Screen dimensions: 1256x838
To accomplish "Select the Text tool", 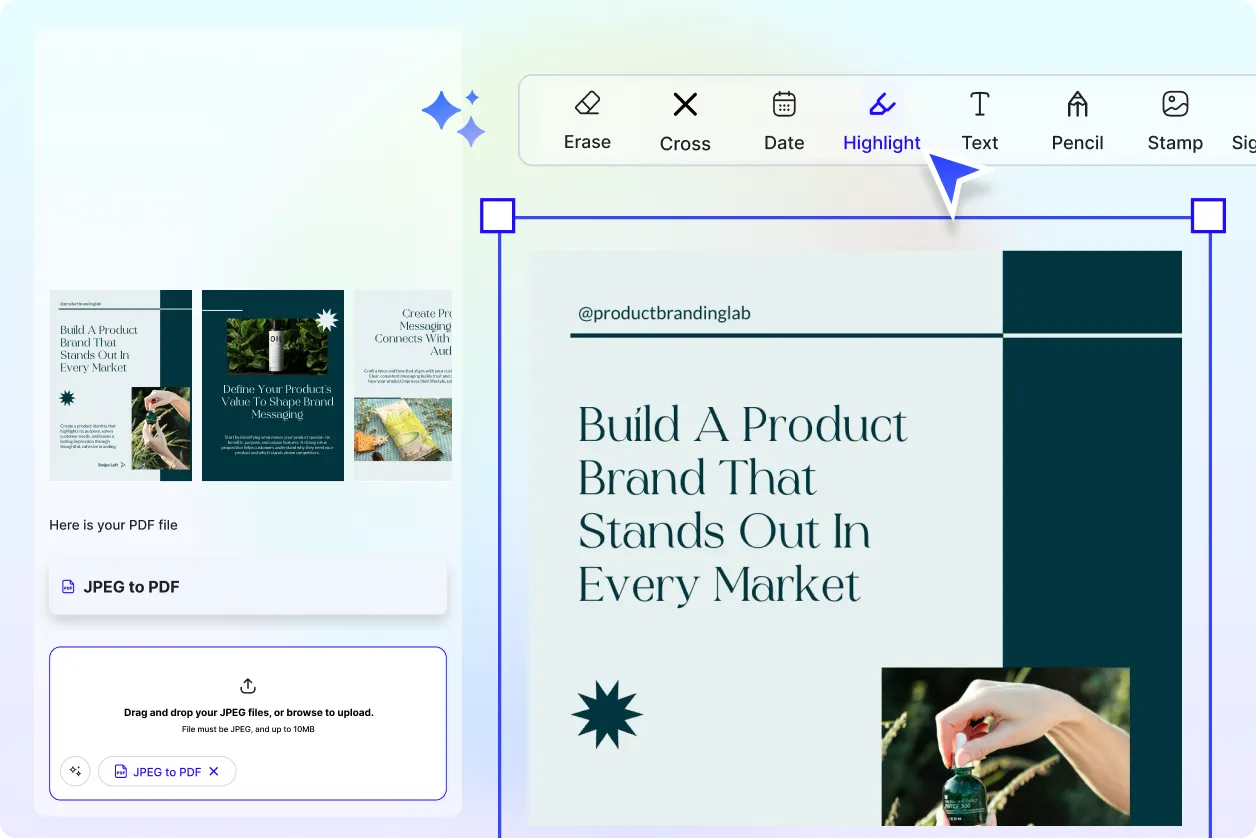I will (979, 119).
